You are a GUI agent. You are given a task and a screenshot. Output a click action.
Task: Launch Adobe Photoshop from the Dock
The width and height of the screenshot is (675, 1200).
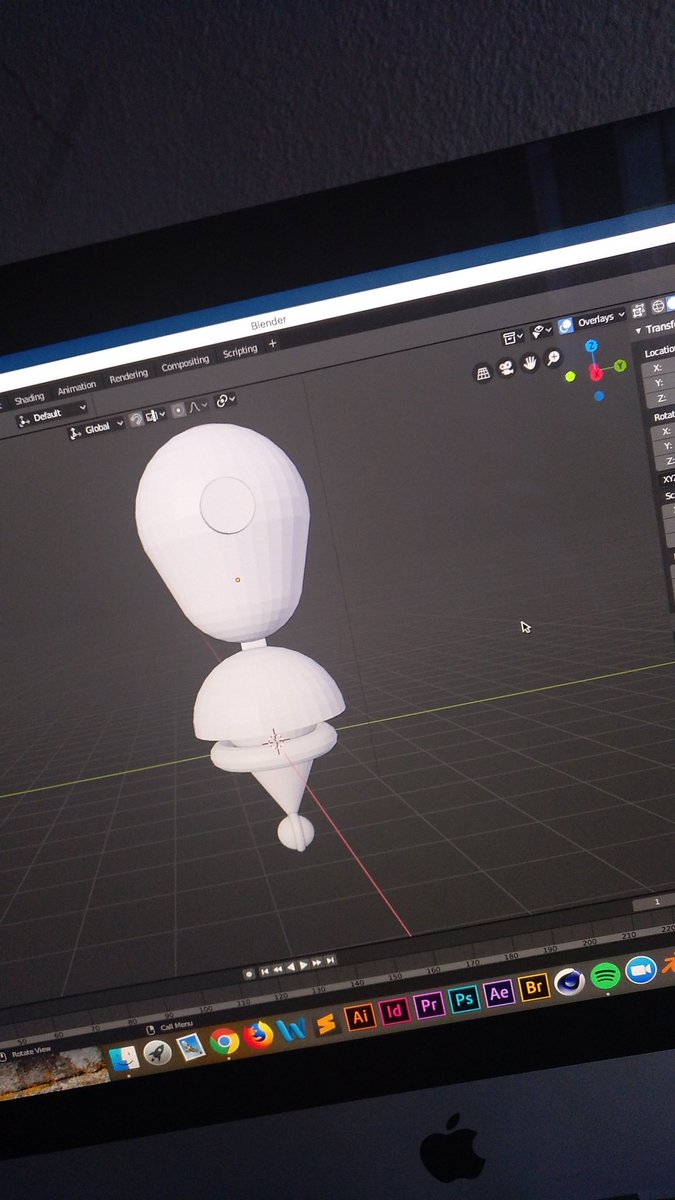click(464, 999)
